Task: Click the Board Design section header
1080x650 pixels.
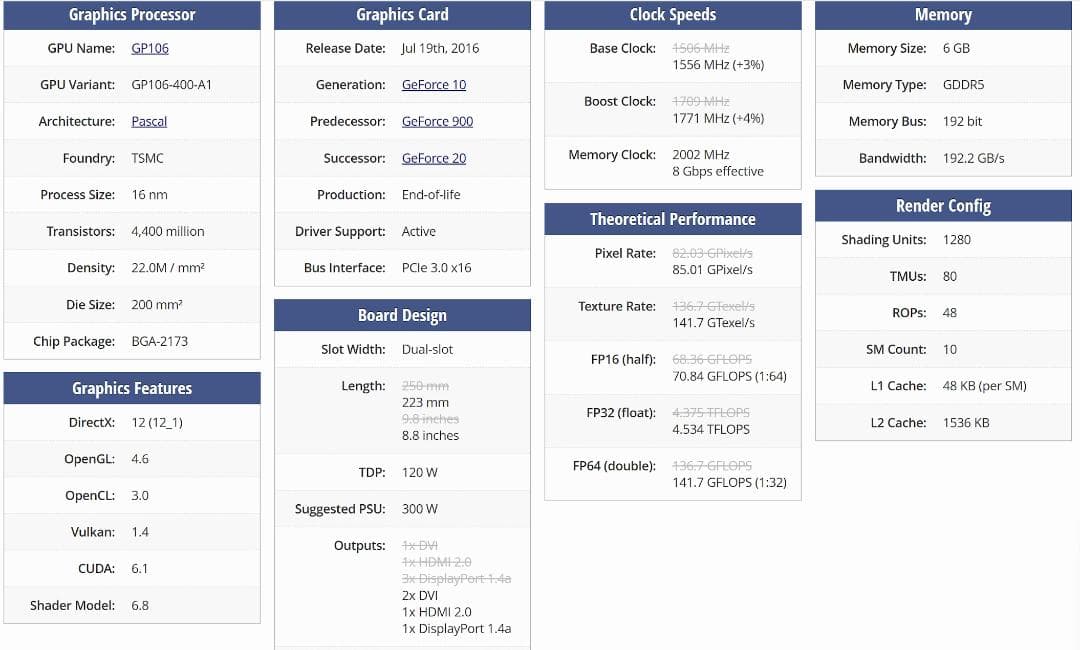Action: pyautogui.click(x=402, y=315)
